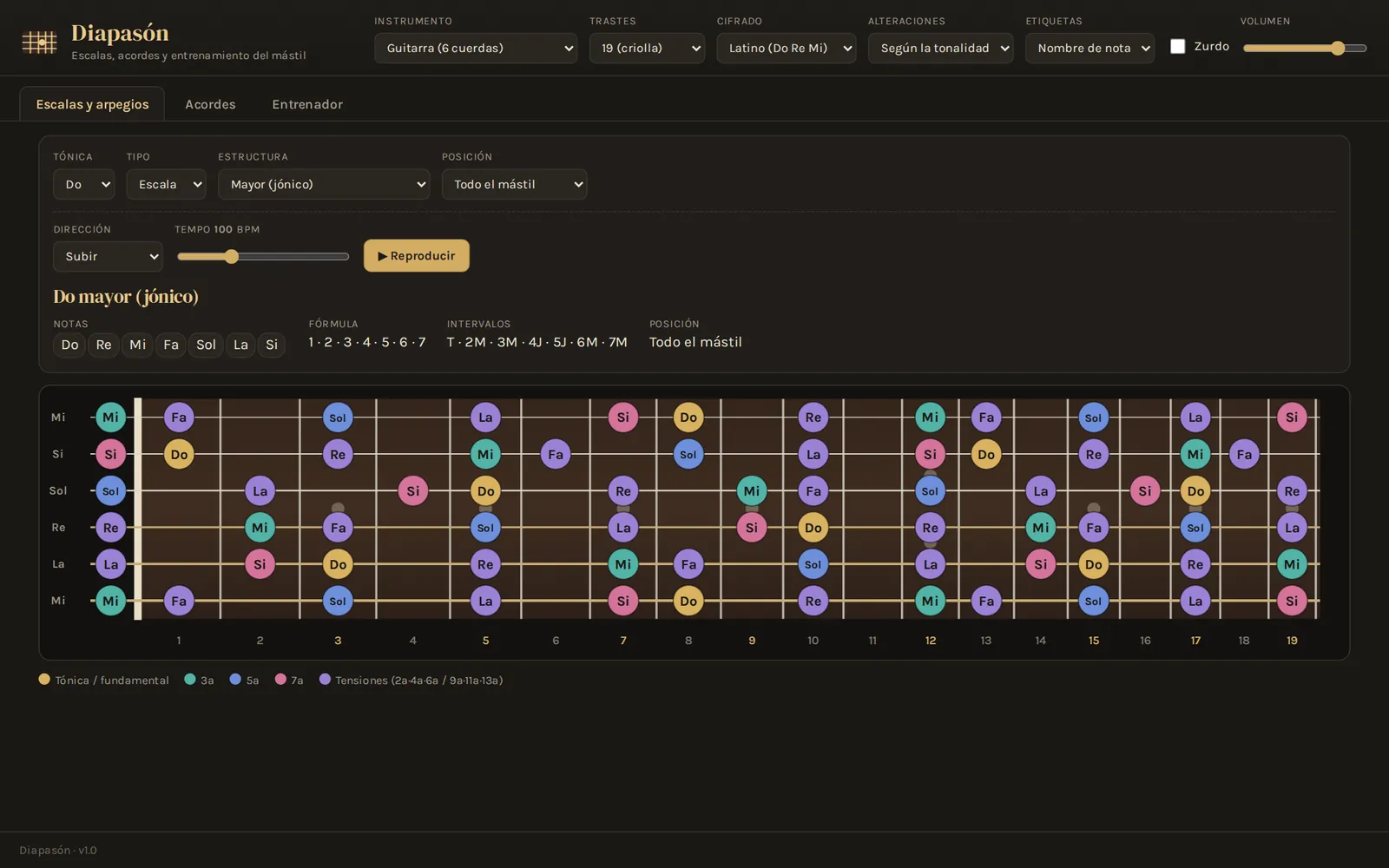Click the Tensiones legend item
1389x868 pixels.
click(411, 680)
